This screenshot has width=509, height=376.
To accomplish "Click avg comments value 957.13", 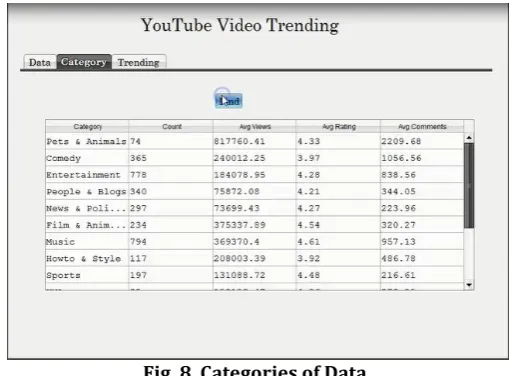I will pyautogui.click(x=399, y=242).
